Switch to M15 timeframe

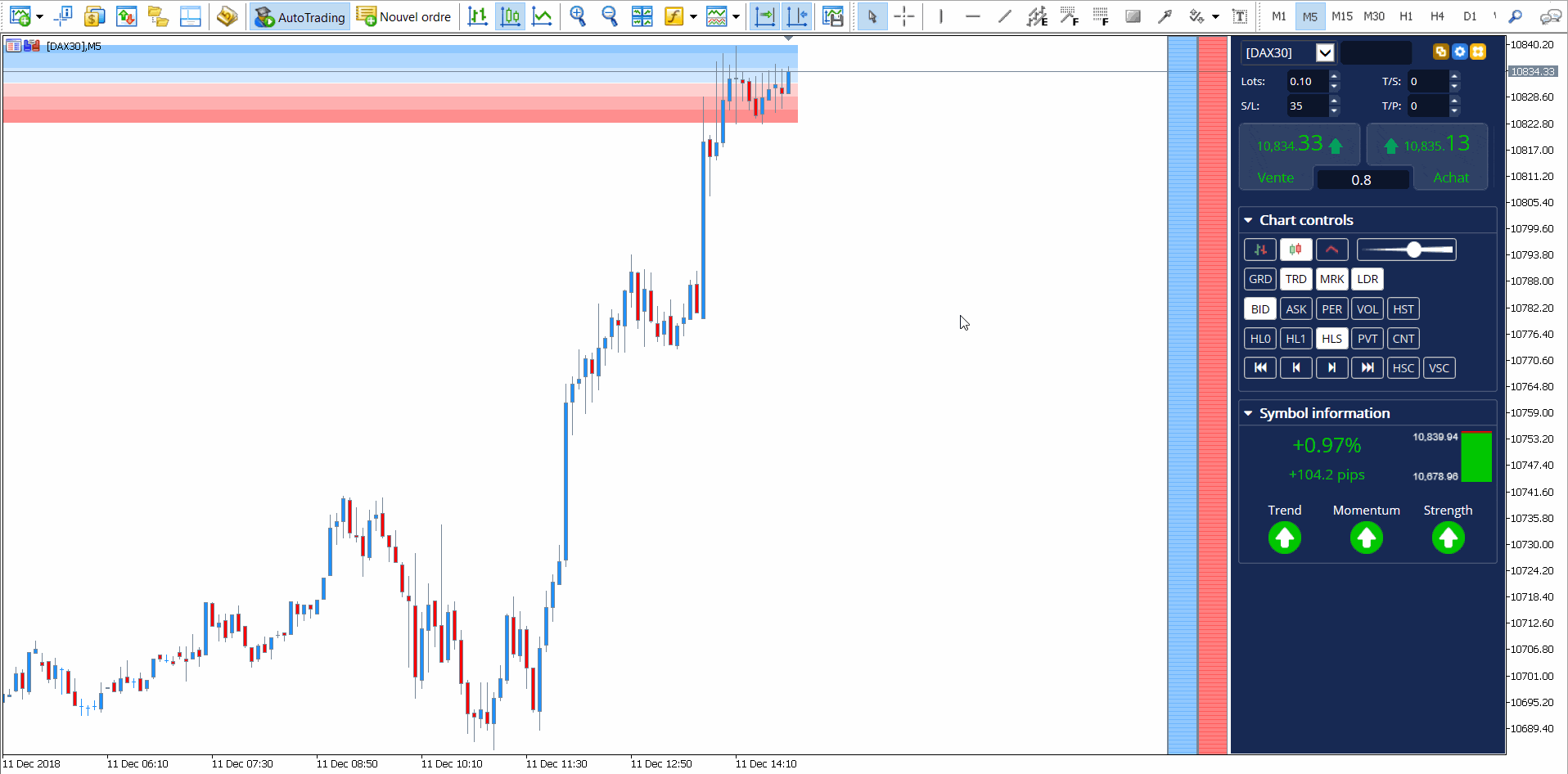point(1342,16)
